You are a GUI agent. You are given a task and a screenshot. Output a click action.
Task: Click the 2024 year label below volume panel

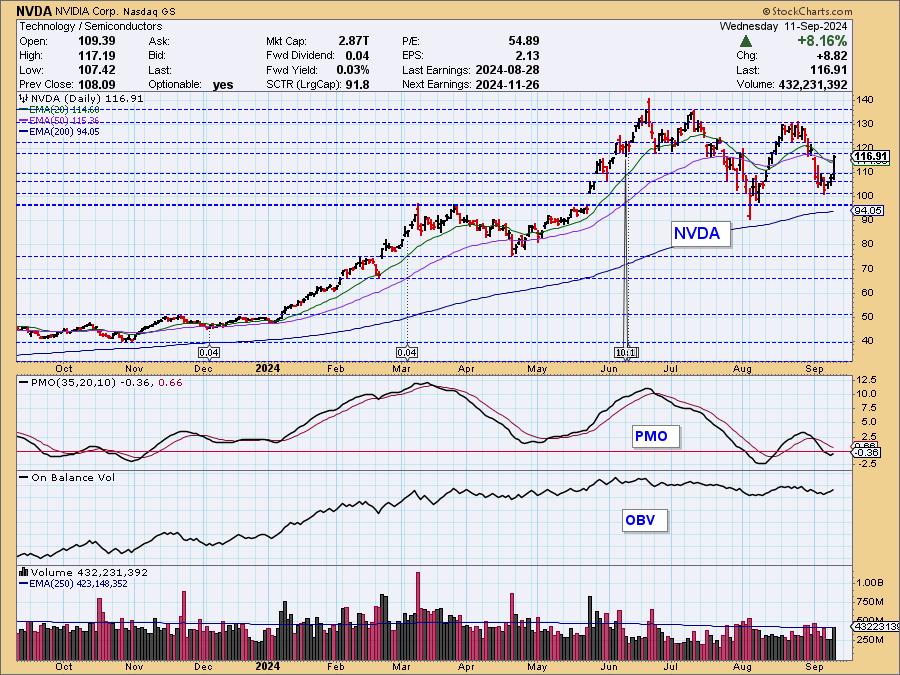tap(267, 666)
